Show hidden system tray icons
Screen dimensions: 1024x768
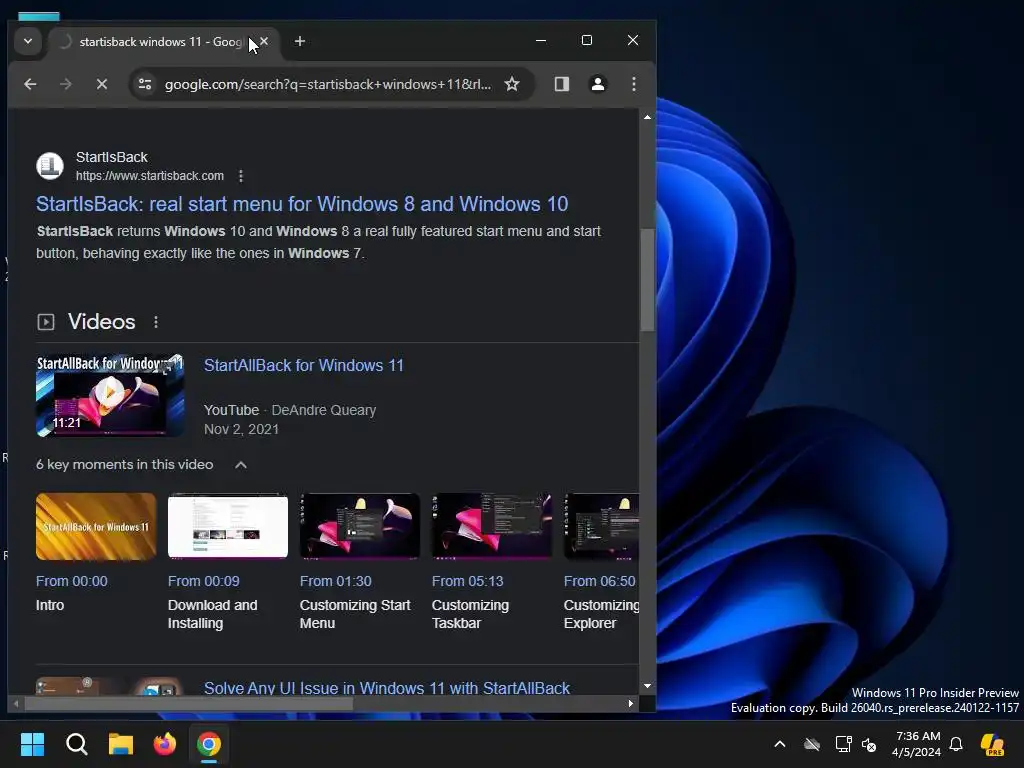pos(780,744)
